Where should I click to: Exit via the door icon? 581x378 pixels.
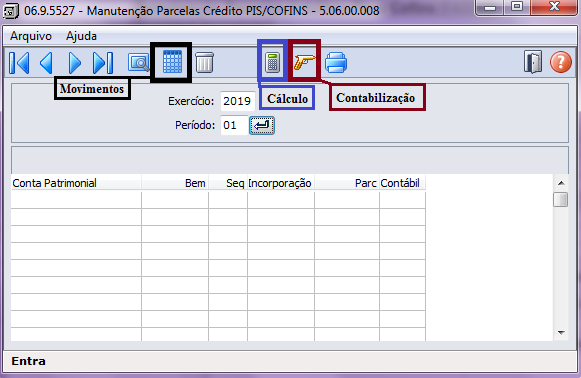tap(533, 62)
